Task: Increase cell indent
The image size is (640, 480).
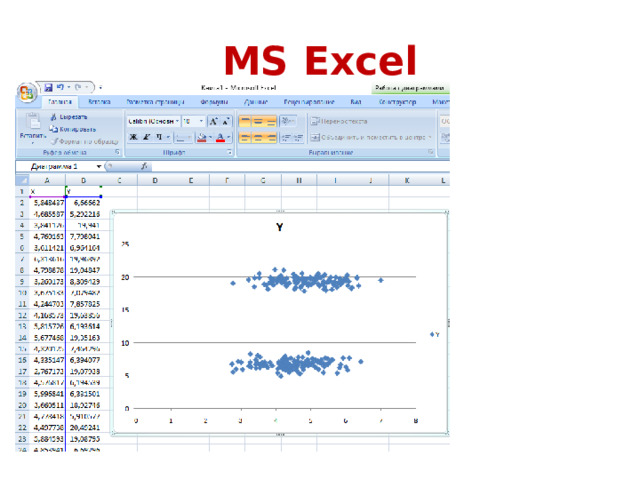Action: 298,138
